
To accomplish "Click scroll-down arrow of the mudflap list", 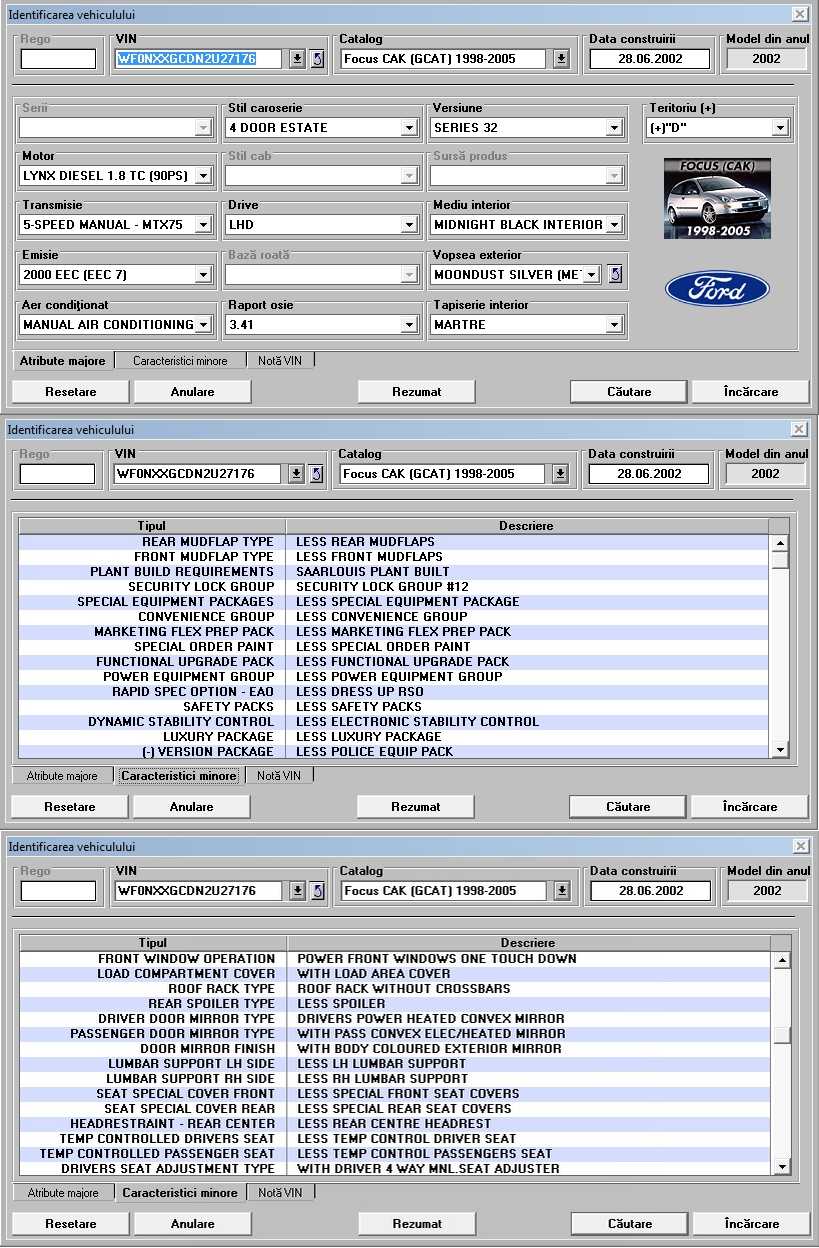I will [x=780, y=750].
